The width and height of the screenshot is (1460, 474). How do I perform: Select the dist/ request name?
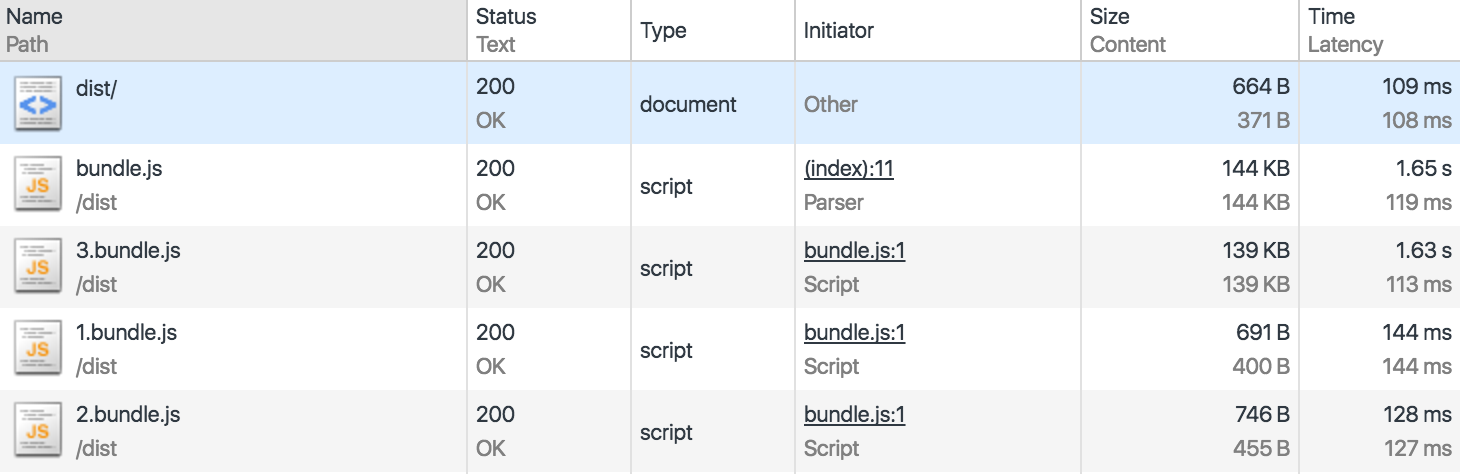click(96, 87)
